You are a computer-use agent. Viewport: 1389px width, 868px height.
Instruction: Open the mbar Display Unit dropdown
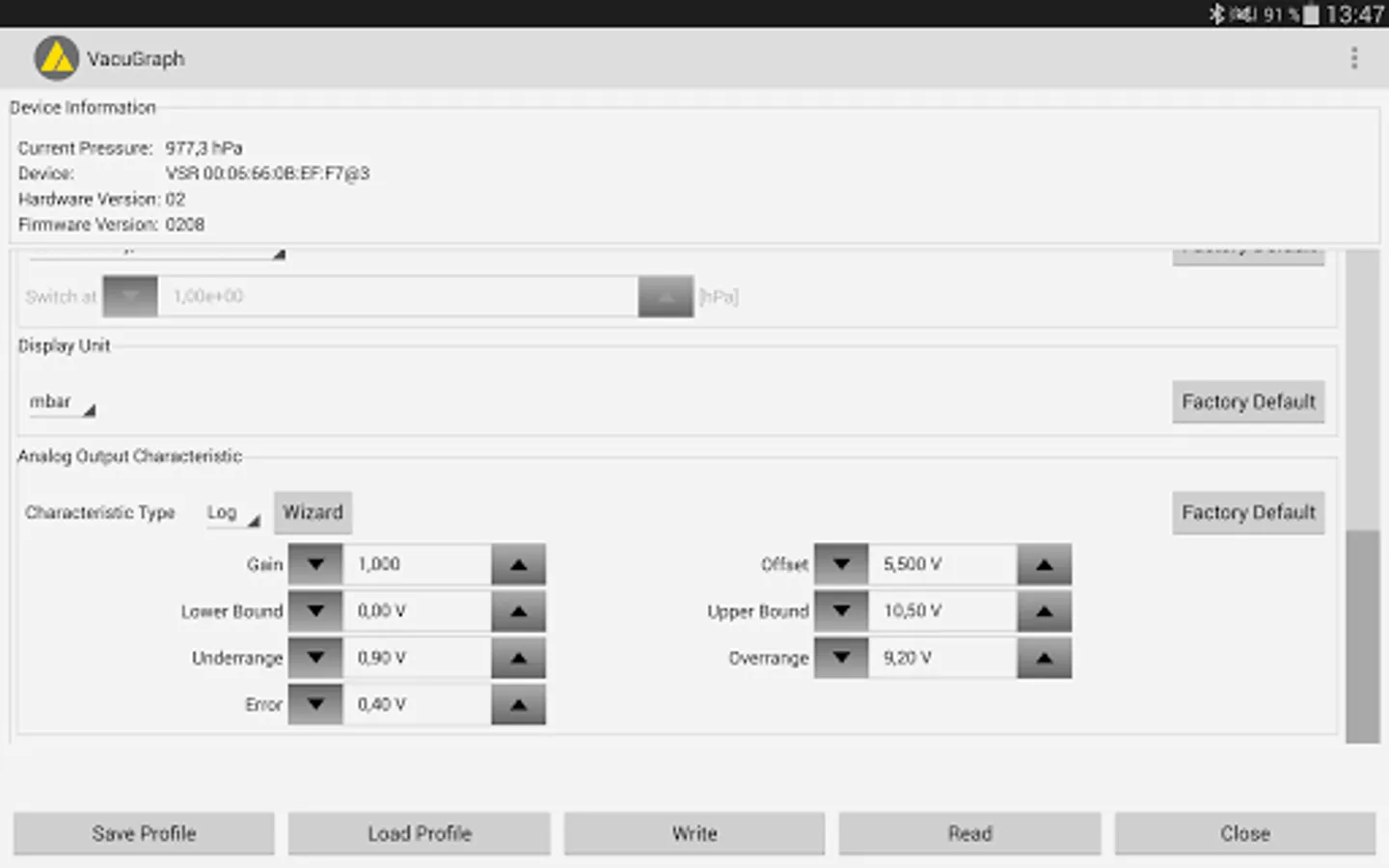pos(60,401)
